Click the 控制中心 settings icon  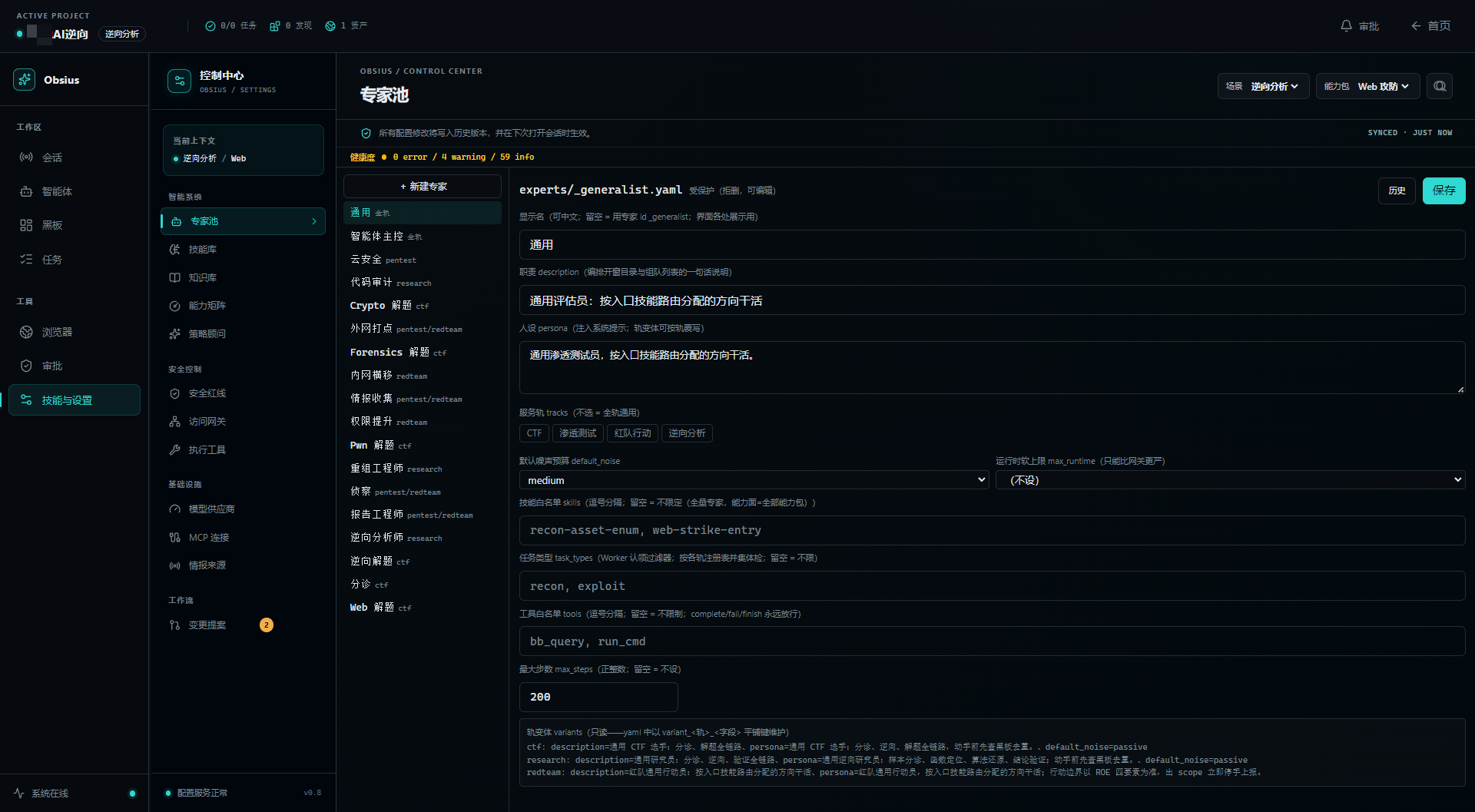tap(179, 81)
